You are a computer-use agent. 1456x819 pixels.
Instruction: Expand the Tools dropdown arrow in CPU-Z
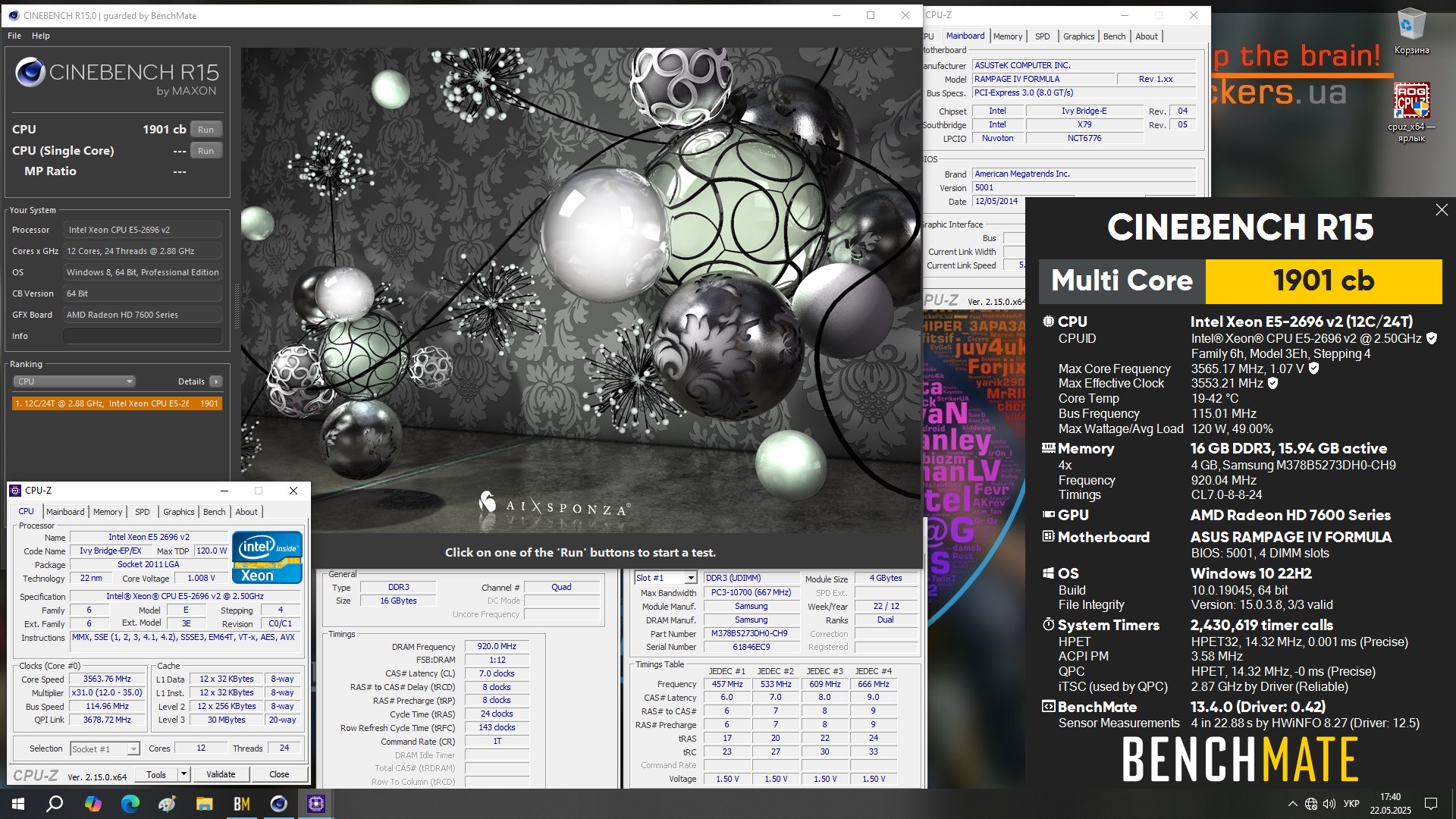click(x=184, y=774)
